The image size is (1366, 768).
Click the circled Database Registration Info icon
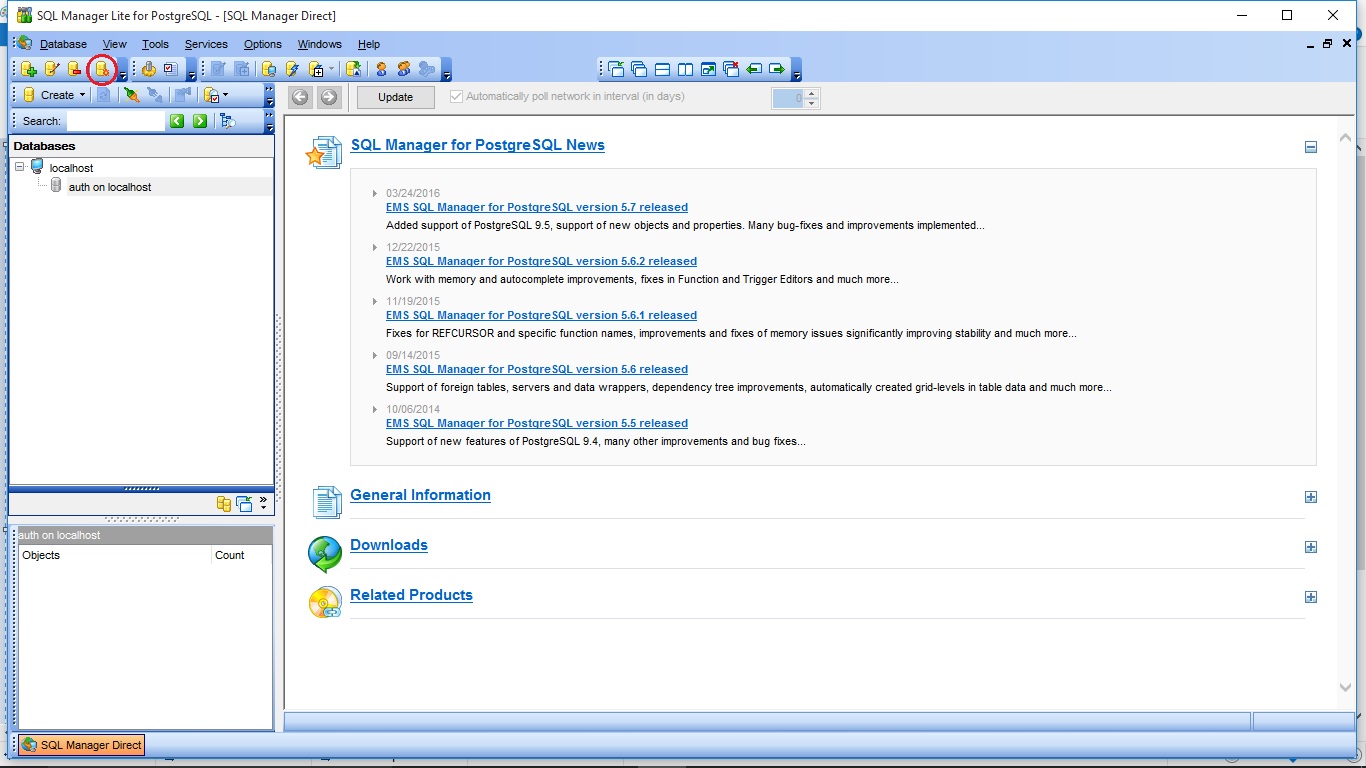[101, 69]
